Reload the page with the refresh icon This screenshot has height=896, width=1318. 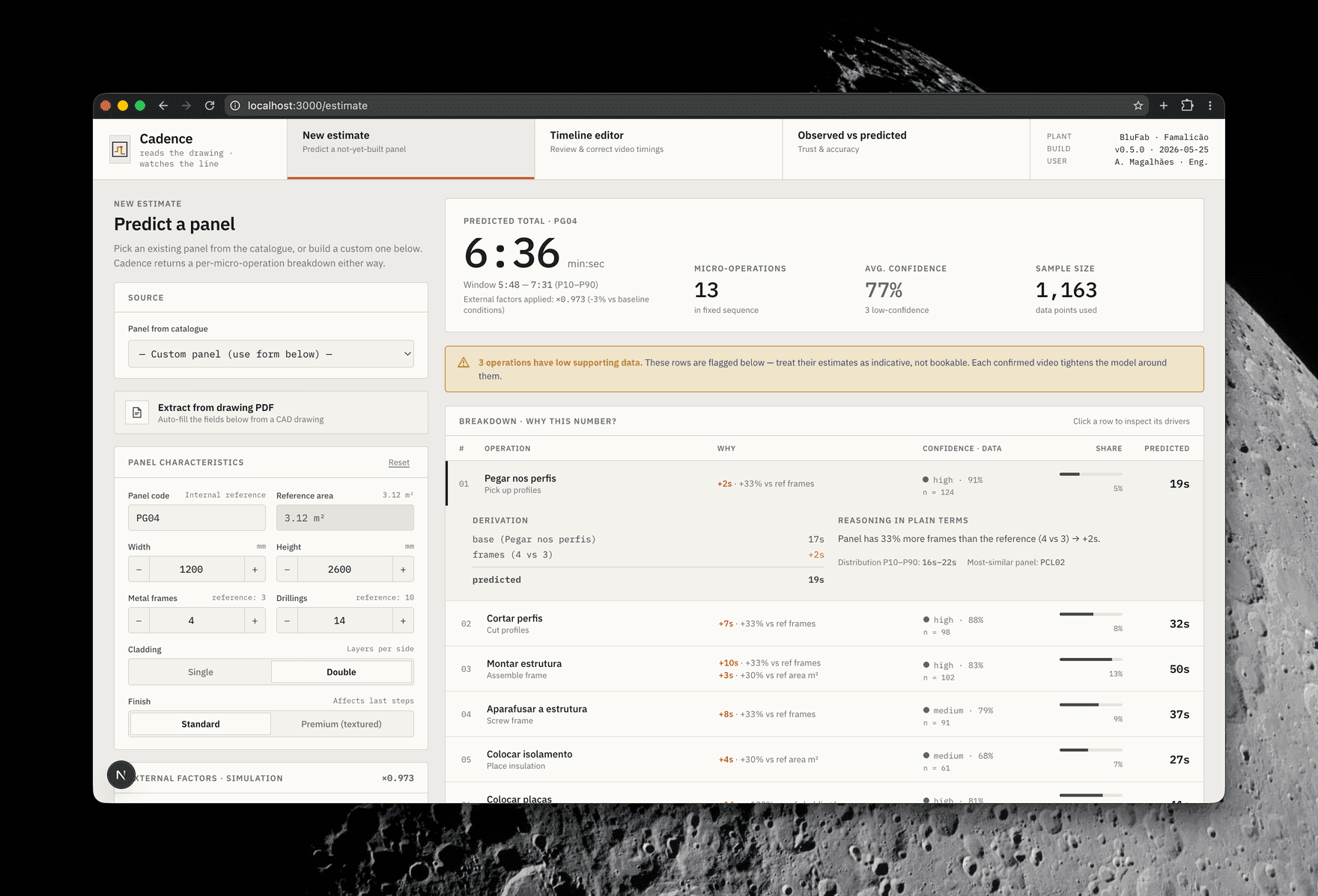(x=210, y=106)
